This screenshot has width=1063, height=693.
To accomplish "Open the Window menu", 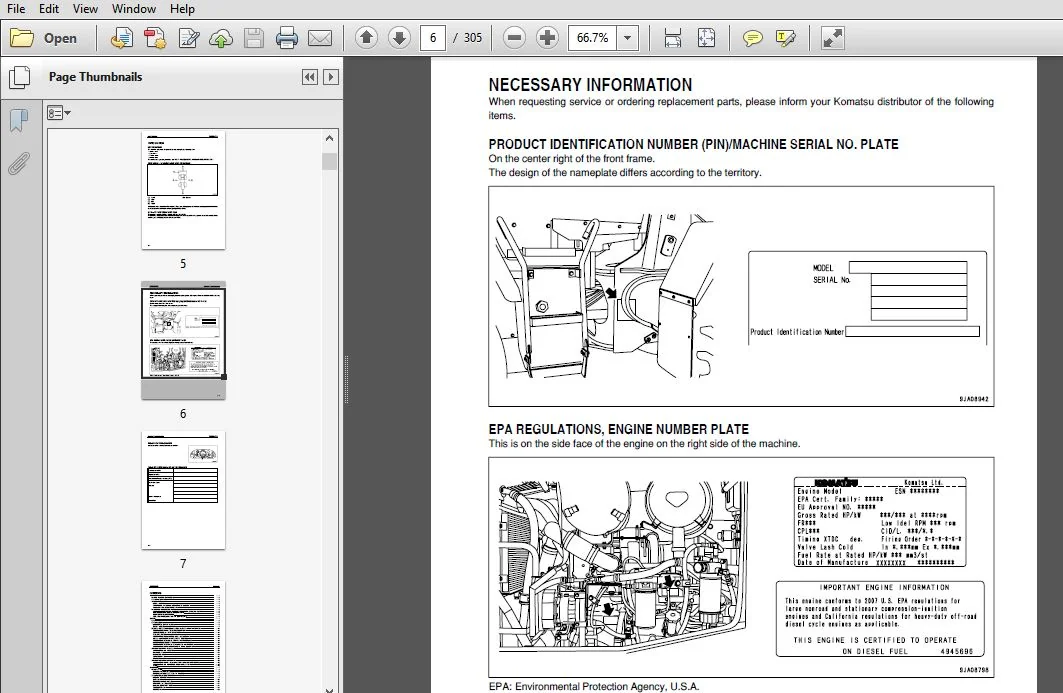I will click(x=134, y=9).
